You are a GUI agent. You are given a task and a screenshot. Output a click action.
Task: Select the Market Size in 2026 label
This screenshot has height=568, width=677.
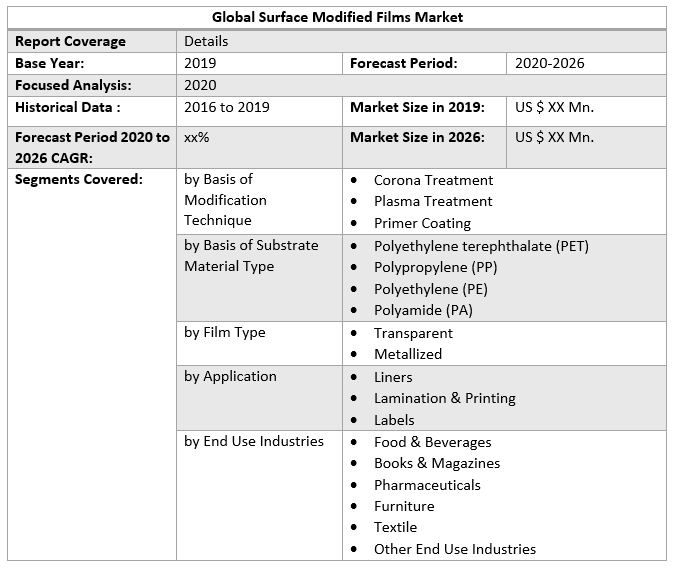click(x=417, y=137)
